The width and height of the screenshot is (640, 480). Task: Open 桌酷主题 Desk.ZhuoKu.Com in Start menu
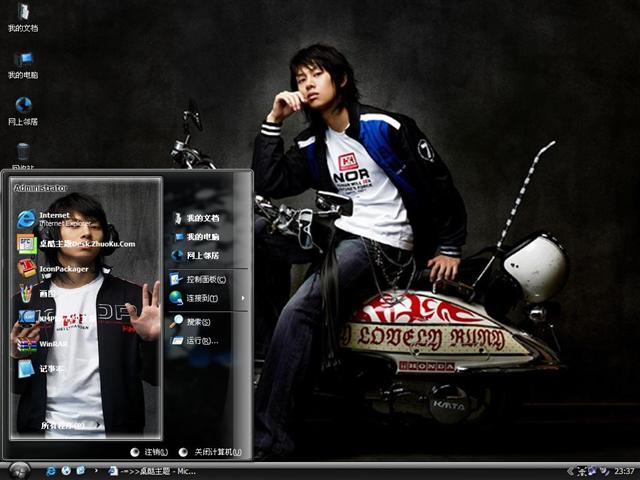pyautogui.click(x=76, y=244)
